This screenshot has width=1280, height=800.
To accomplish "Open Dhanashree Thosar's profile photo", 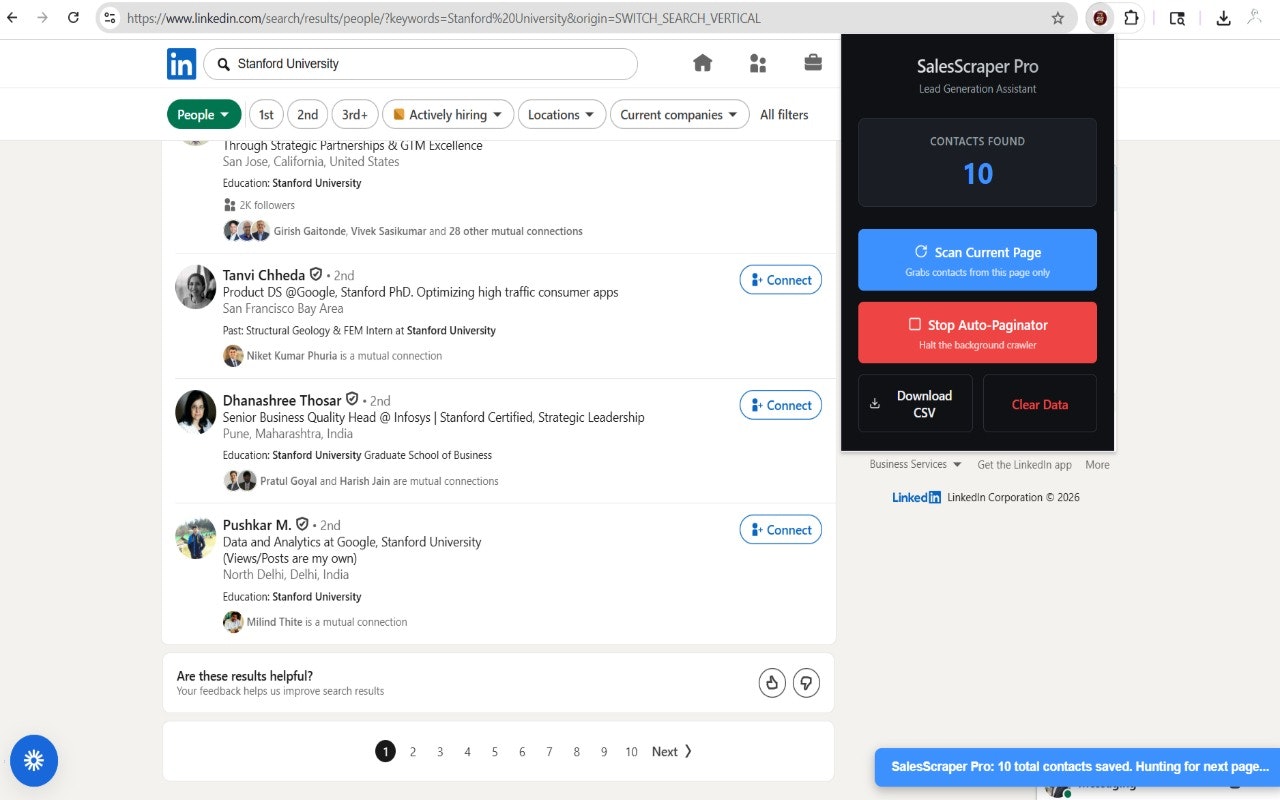I will pyautogui.click(x=196, y=412).
